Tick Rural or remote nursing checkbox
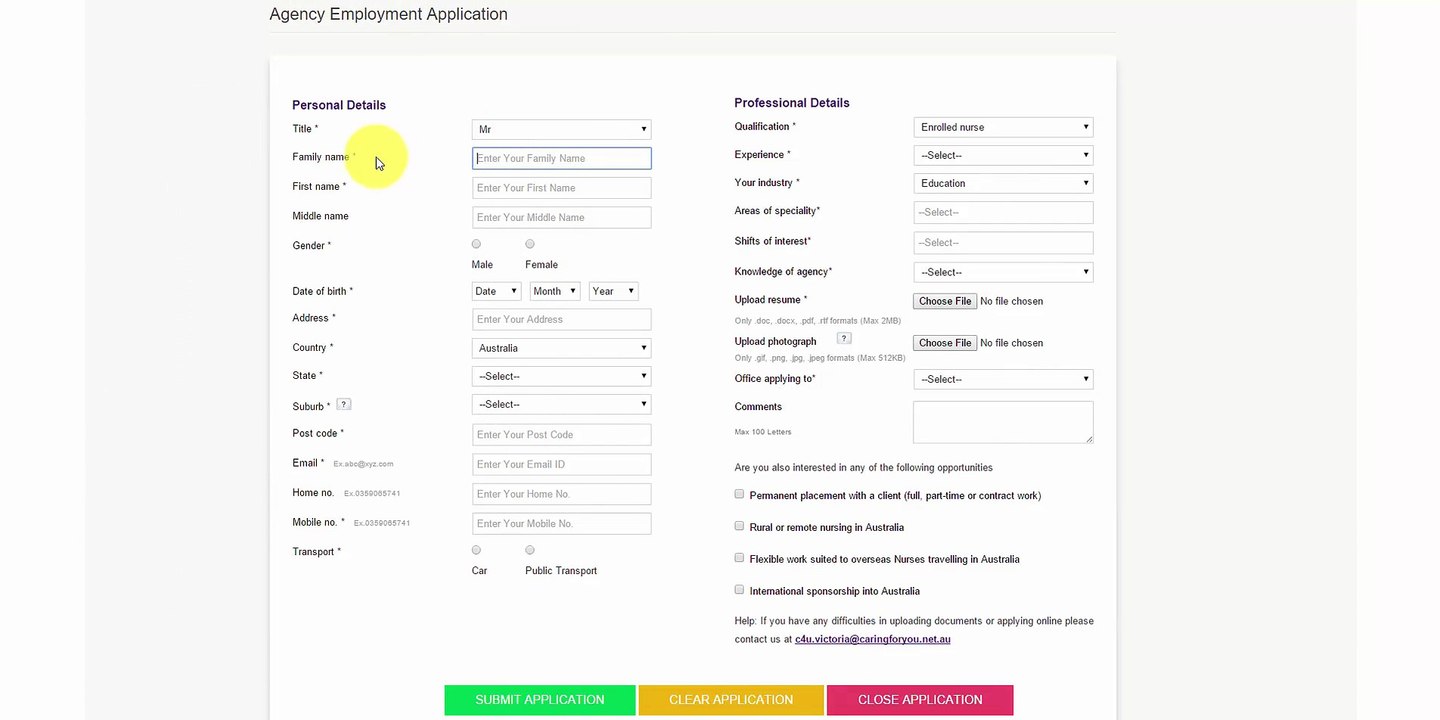The image size is (1440, 720). point(739,526)
